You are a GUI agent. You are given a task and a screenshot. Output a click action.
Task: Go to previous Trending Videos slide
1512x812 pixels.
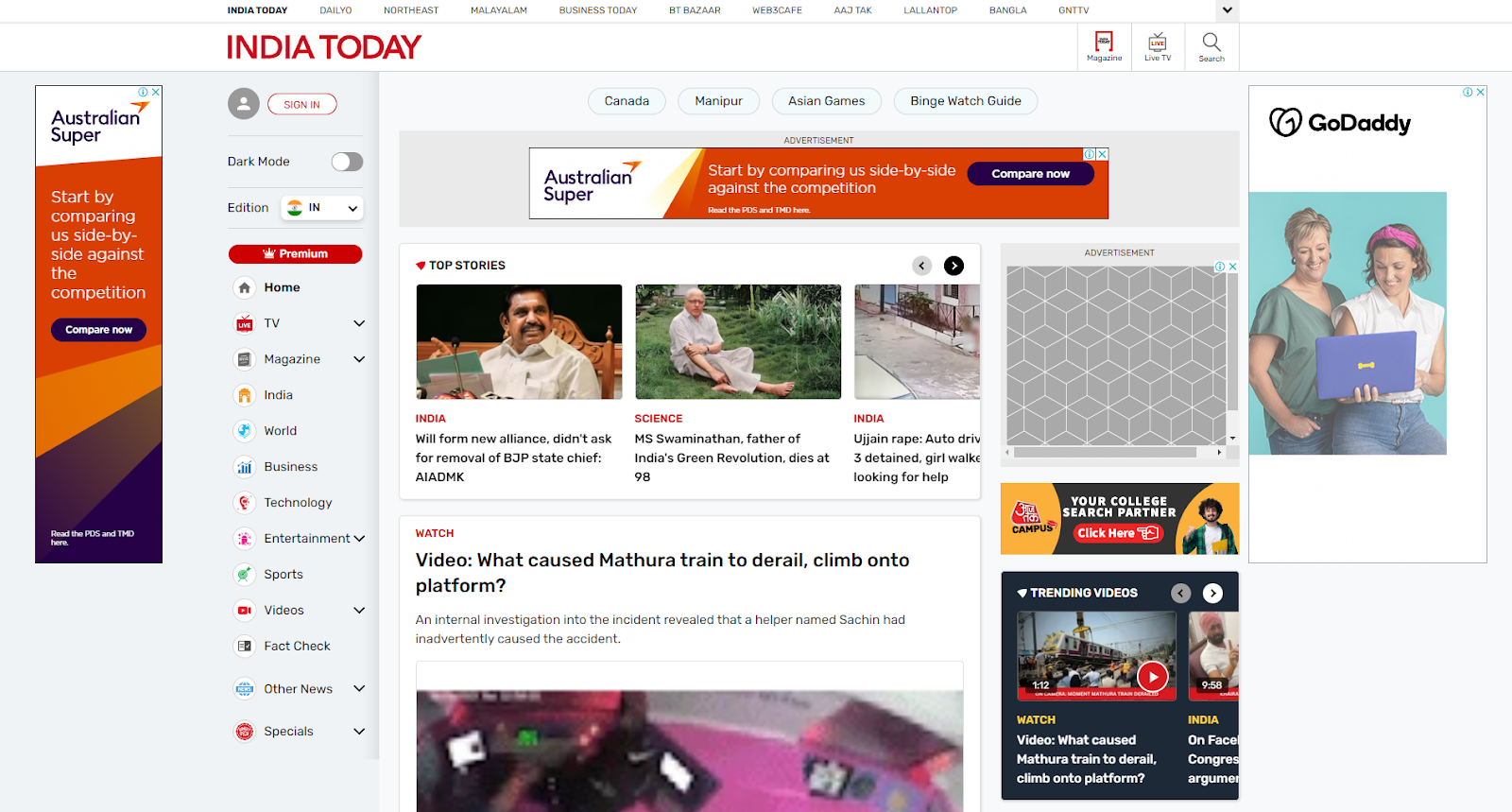click(1181, 593)
